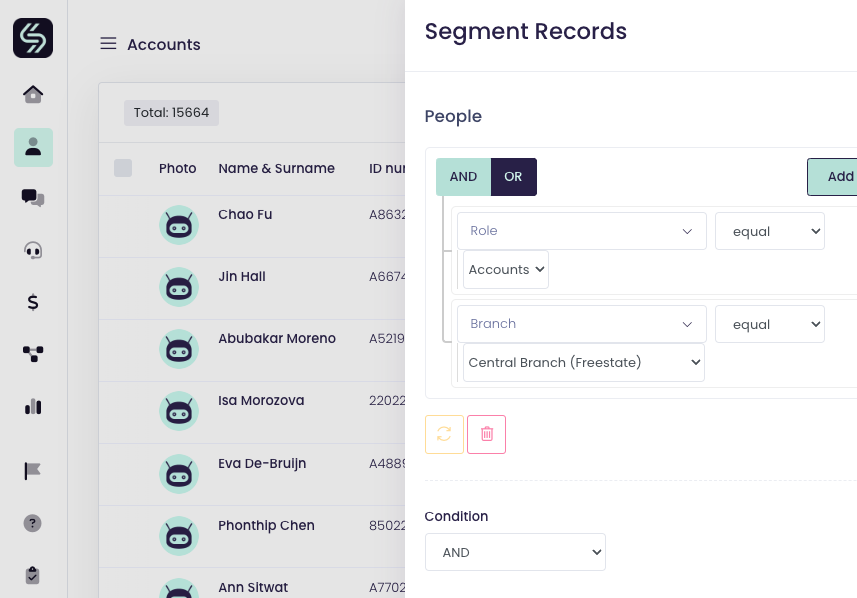Open the dollar sign billing icon
This screenshot has height=598, width=857.
click(33, 302)
